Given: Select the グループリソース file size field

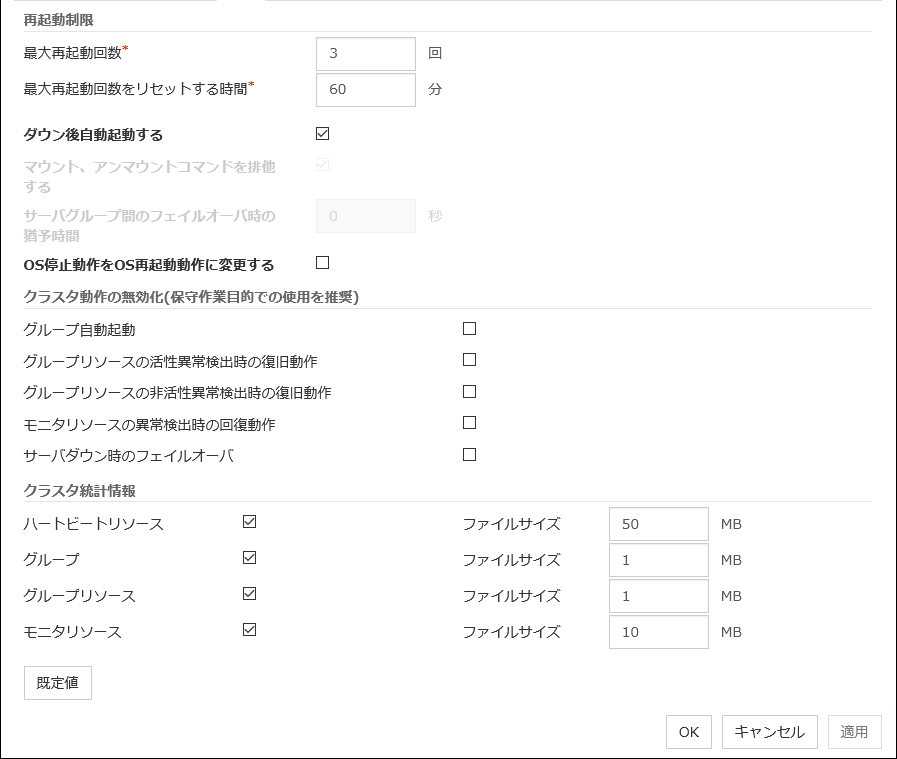Looking at the screenshot, I should tap(658, 596).
